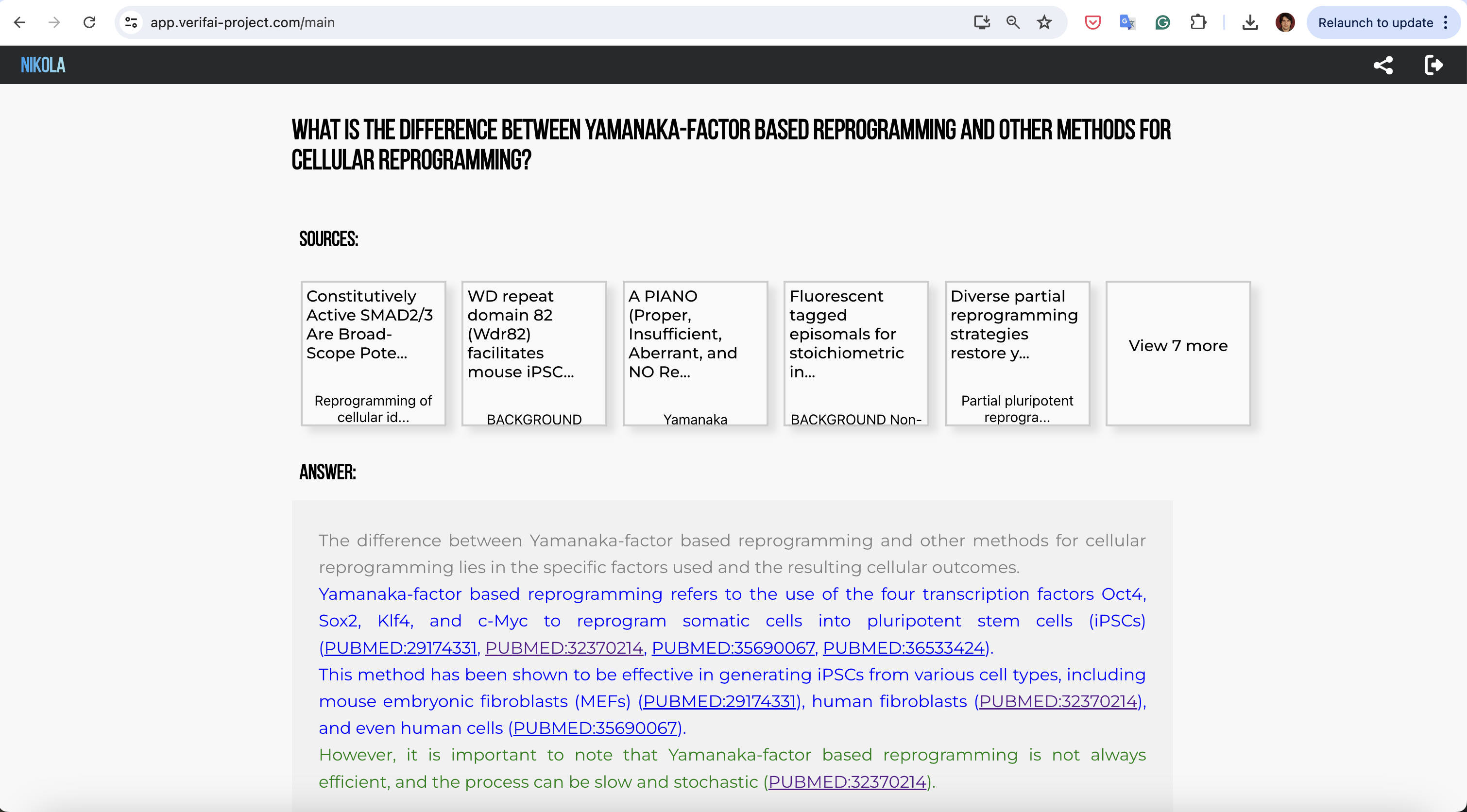Open the WD repeat domain 82 source card
1467x812 pixels.
click(x=534, y=353)
